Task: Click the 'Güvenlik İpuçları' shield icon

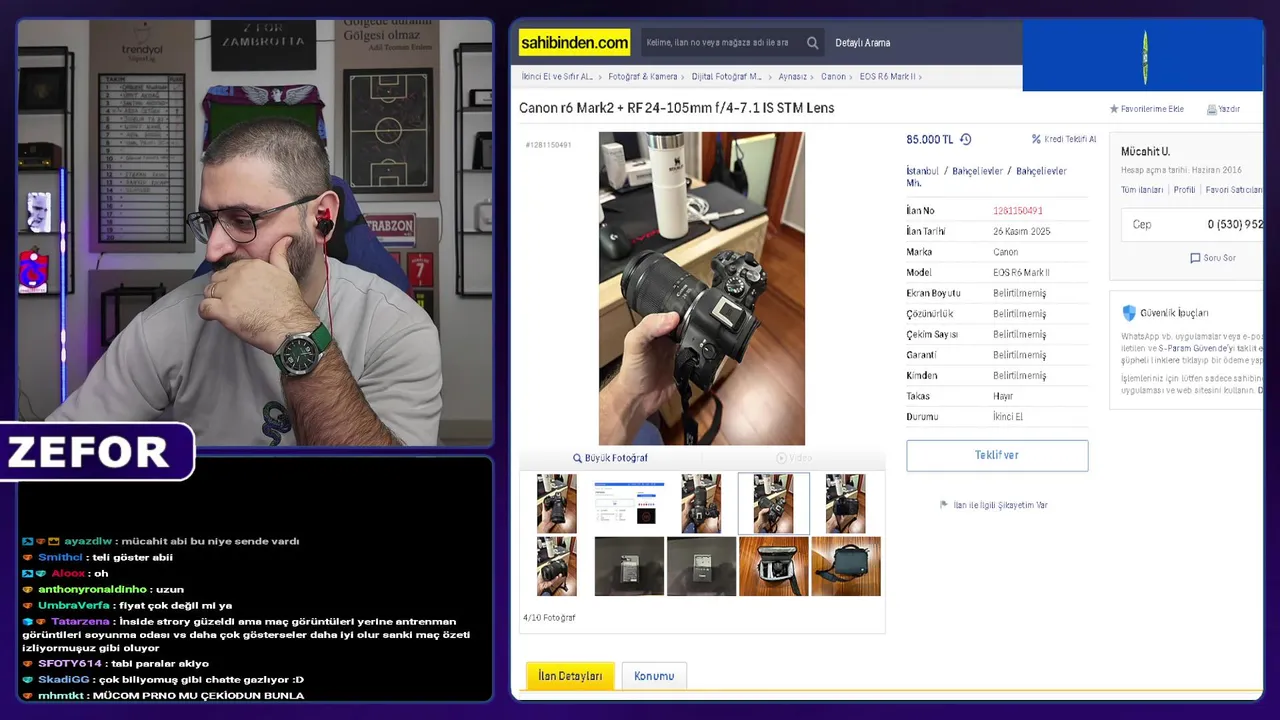Action: click(x=1129, y=313)
